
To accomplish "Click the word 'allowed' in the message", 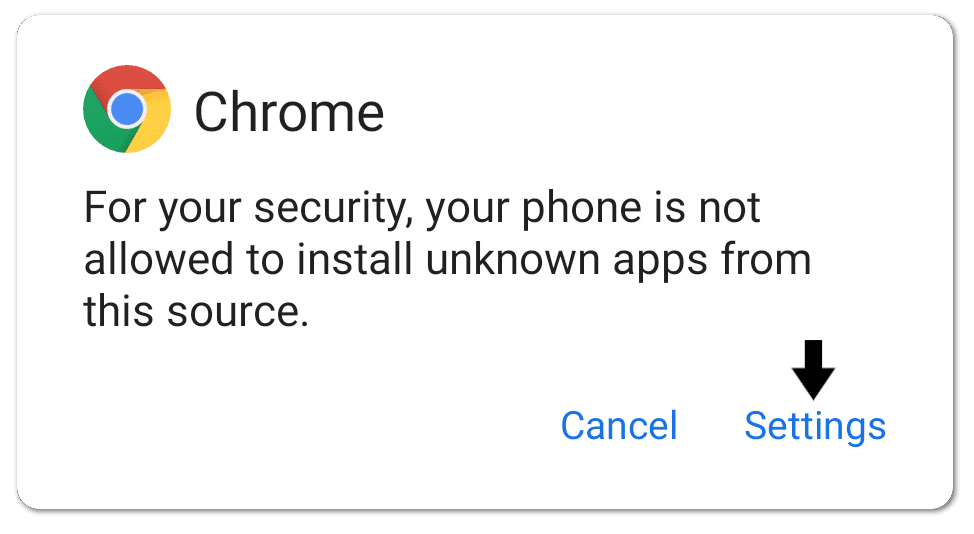I will [159, 259].
